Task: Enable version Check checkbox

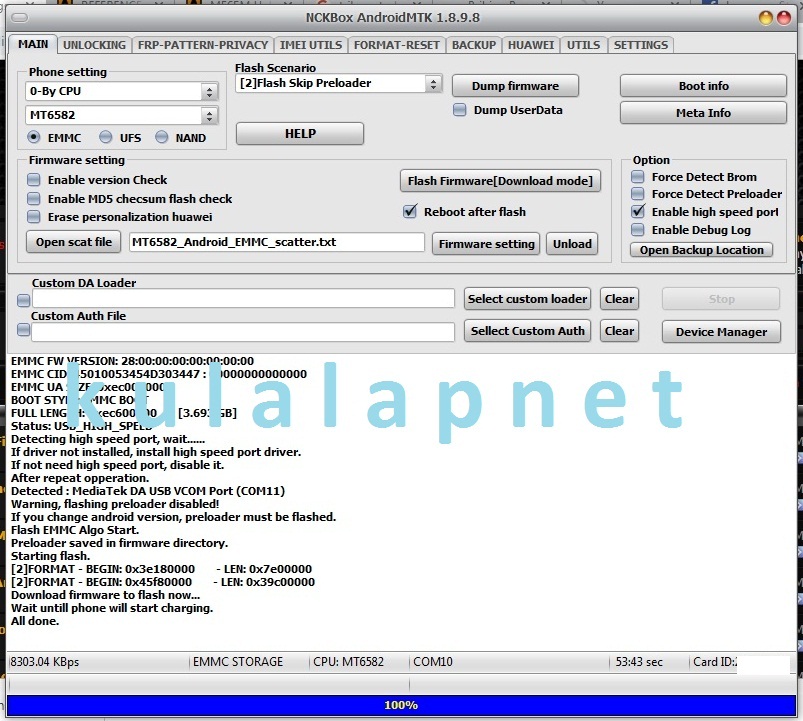Action: click(34, 180)
